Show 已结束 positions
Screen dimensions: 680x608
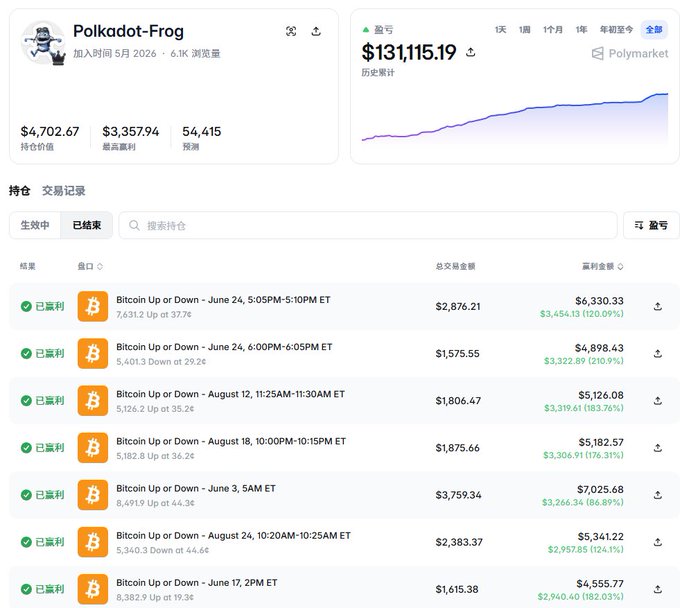point(87,225)
